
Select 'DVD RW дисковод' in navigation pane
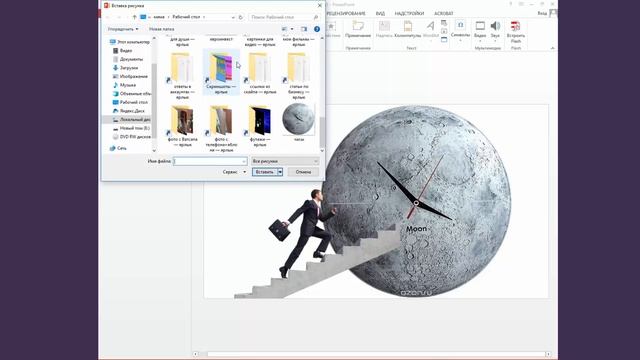click(131, 137)
